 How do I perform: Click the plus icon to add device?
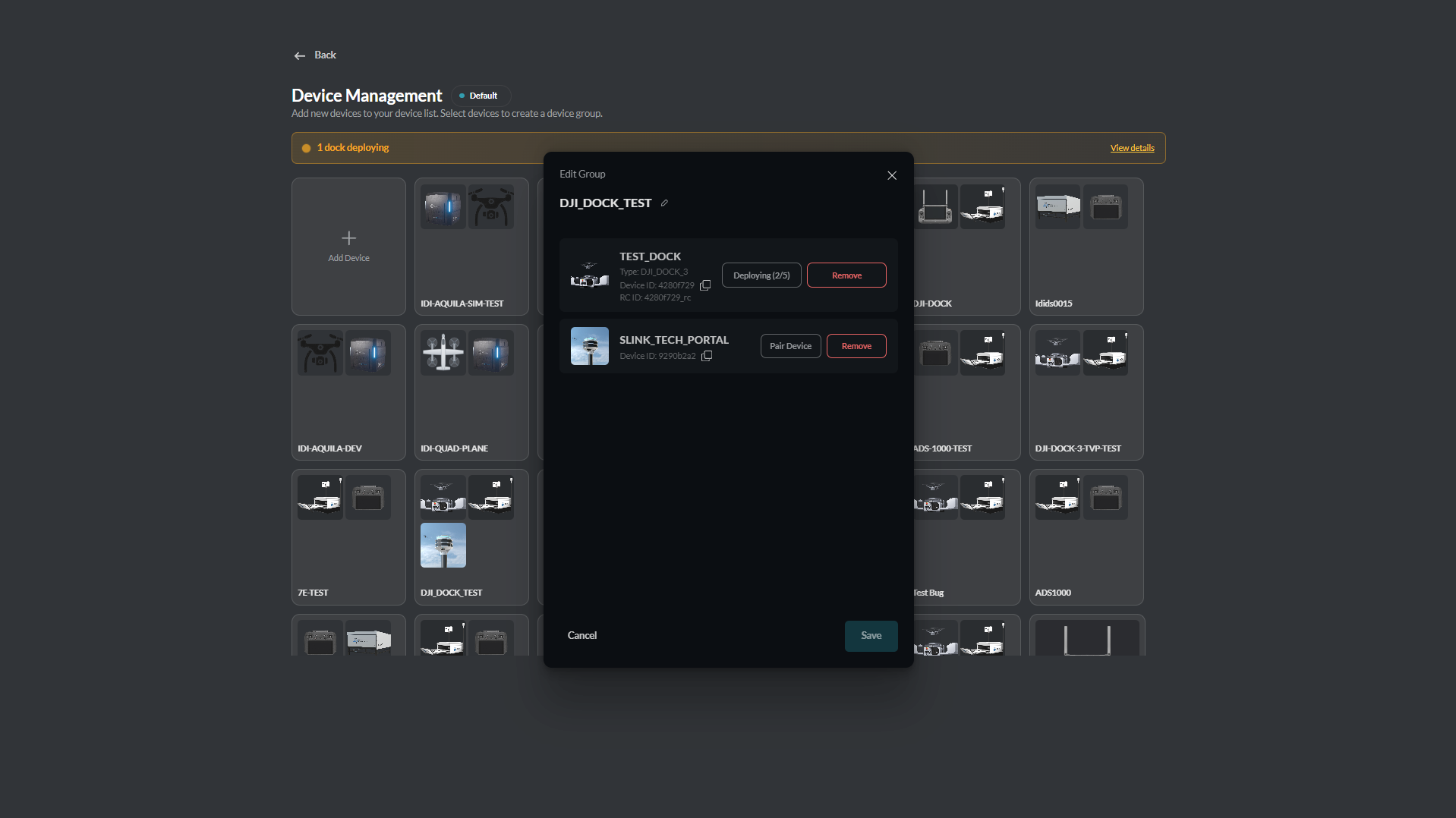(348, 238)
